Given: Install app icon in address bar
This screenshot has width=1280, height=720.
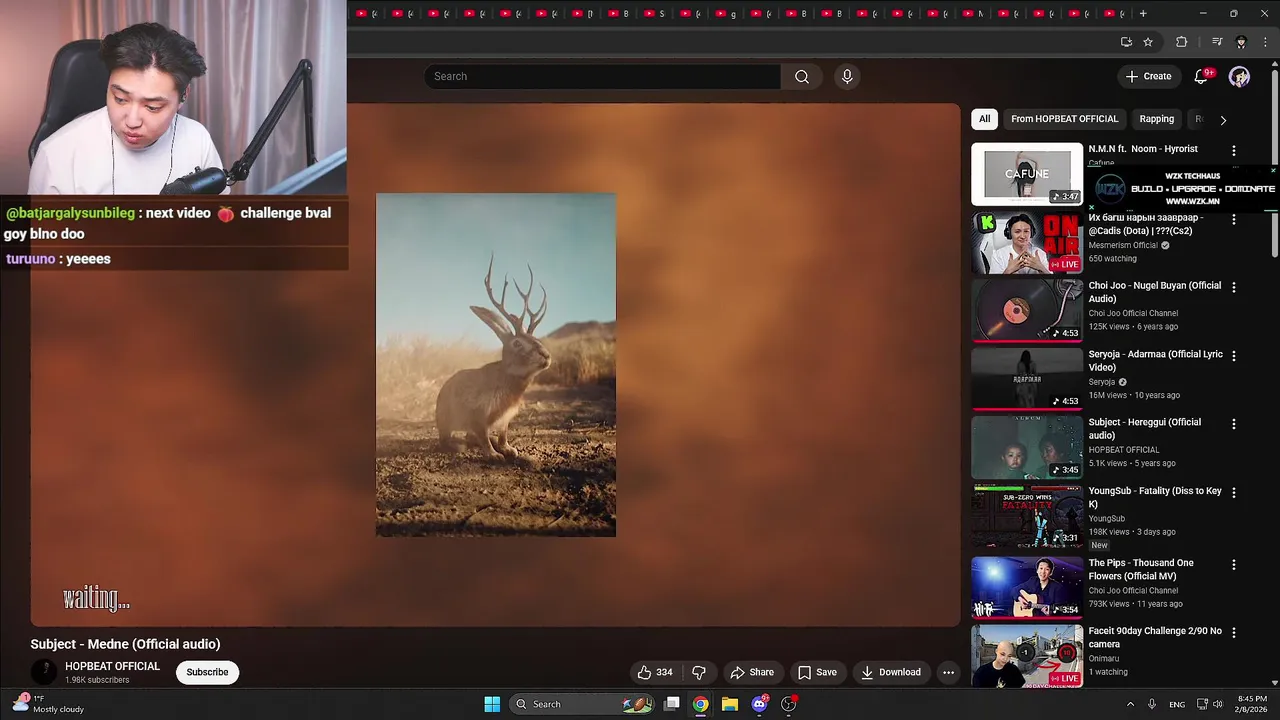Looking at the screenshot, I should point(1126,42).
